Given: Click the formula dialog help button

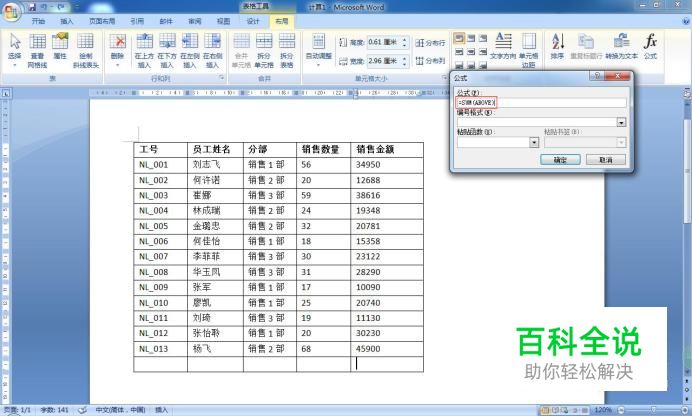Looking at the screenshot, I should pyautogui.click(x=596, y=76).
